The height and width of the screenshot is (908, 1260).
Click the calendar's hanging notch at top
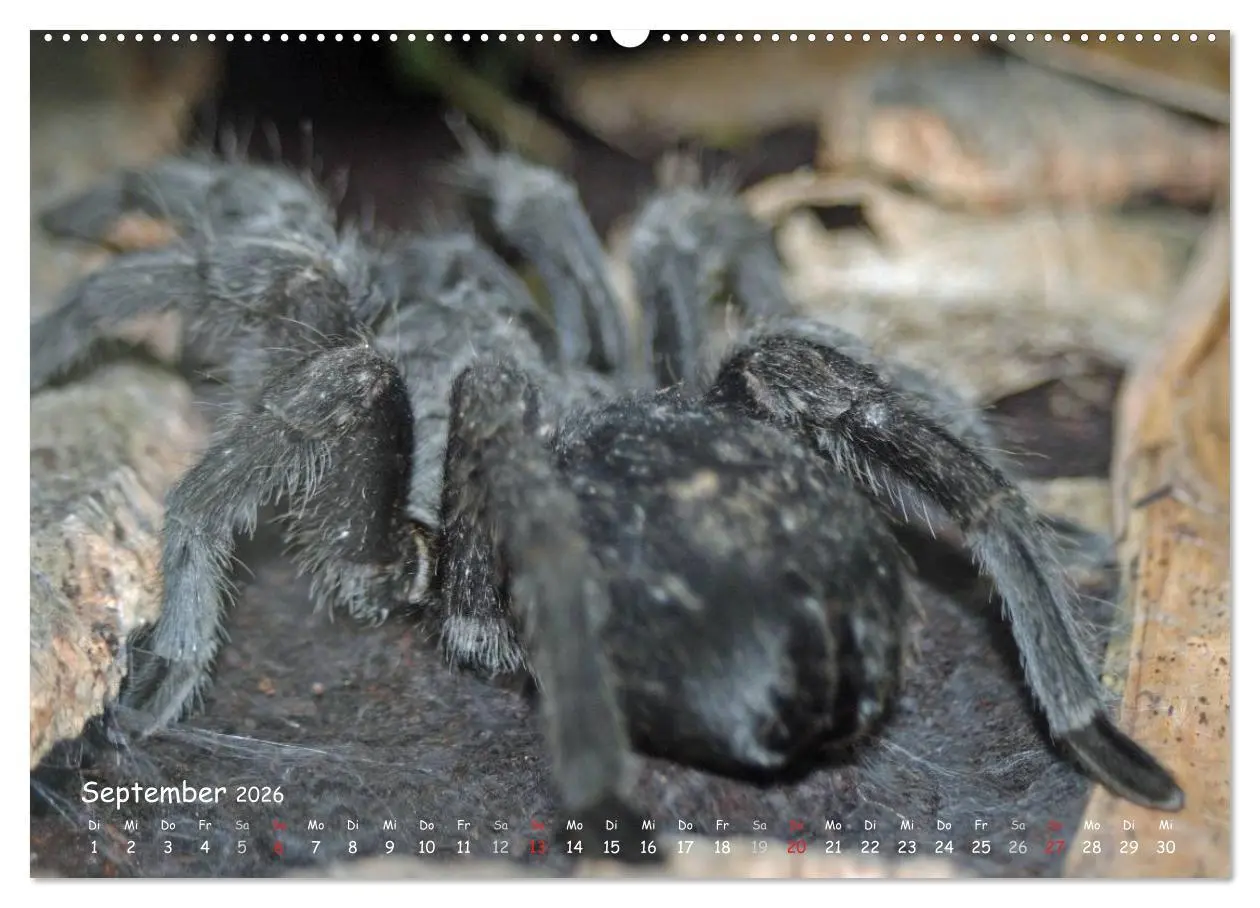pyautogui.click(x=630, y=38)
